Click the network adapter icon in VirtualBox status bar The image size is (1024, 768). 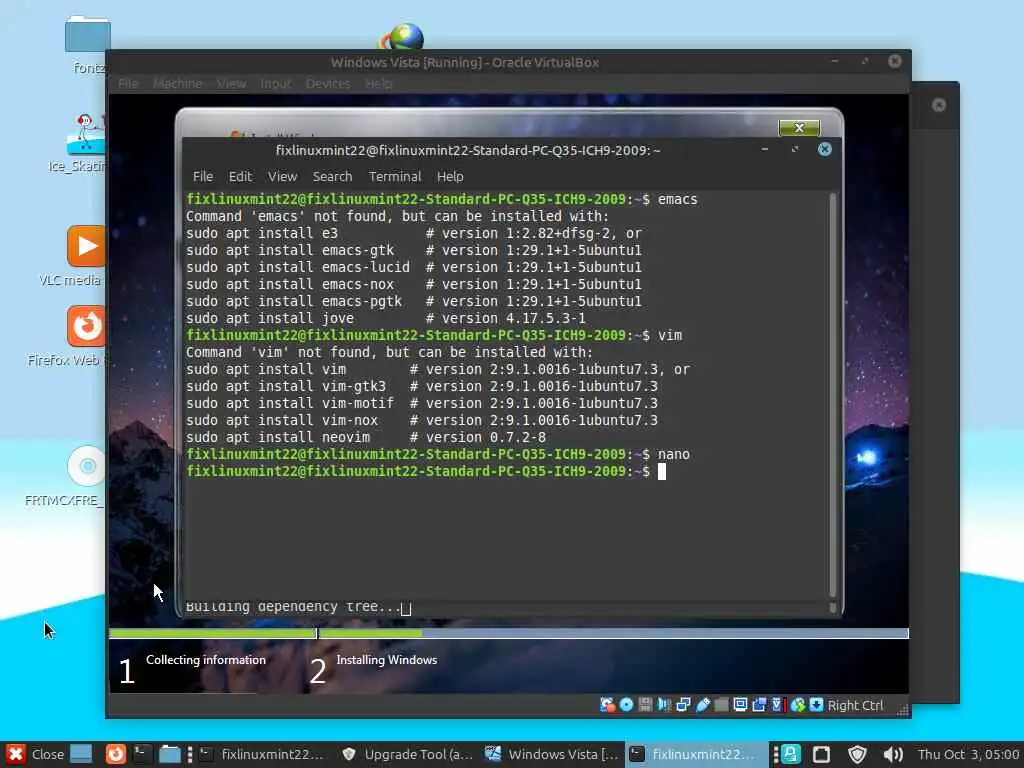click(683, 705)
